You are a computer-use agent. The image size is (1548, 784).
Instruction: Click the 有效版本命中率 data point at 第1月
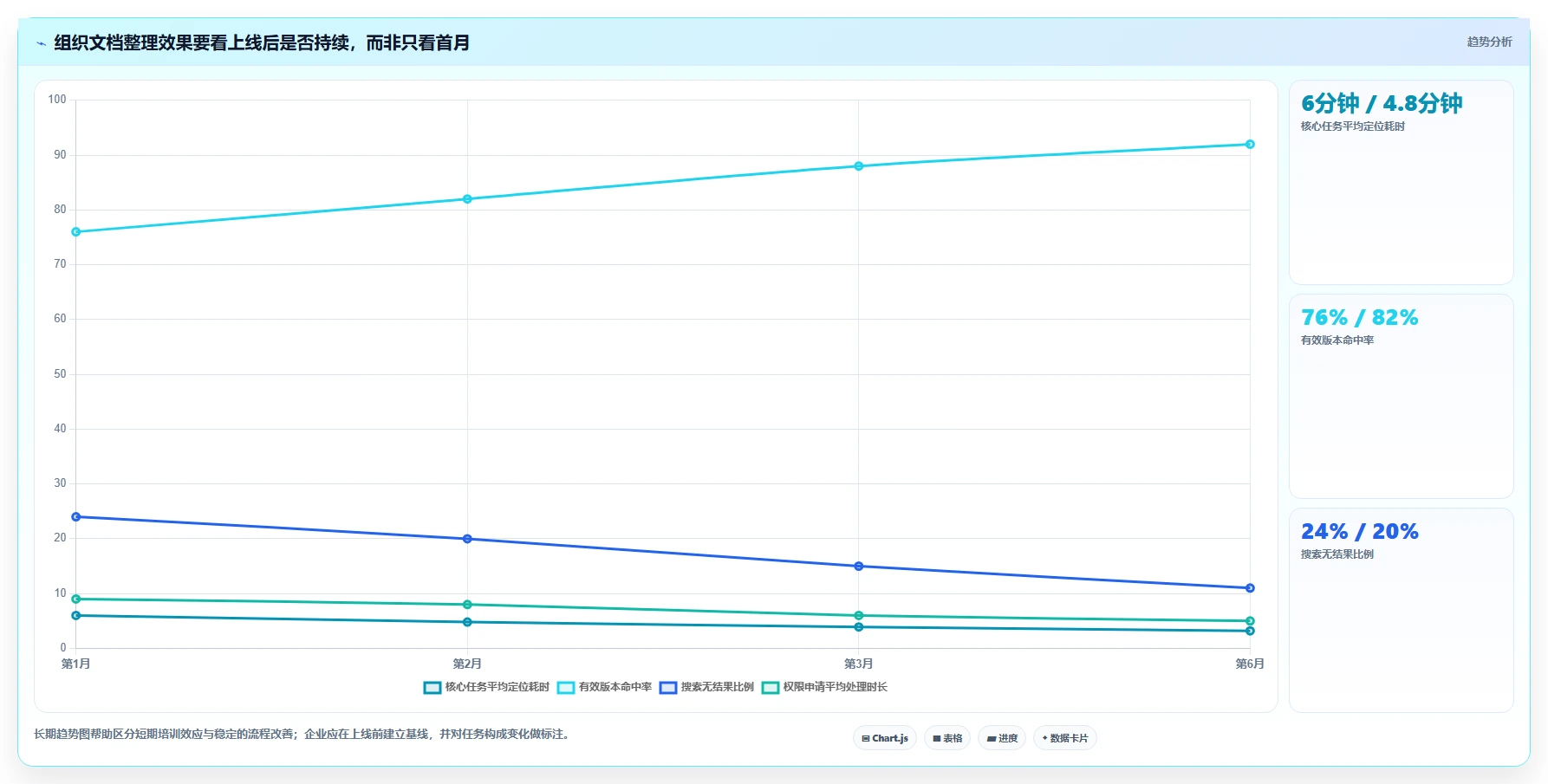[76, 232]
